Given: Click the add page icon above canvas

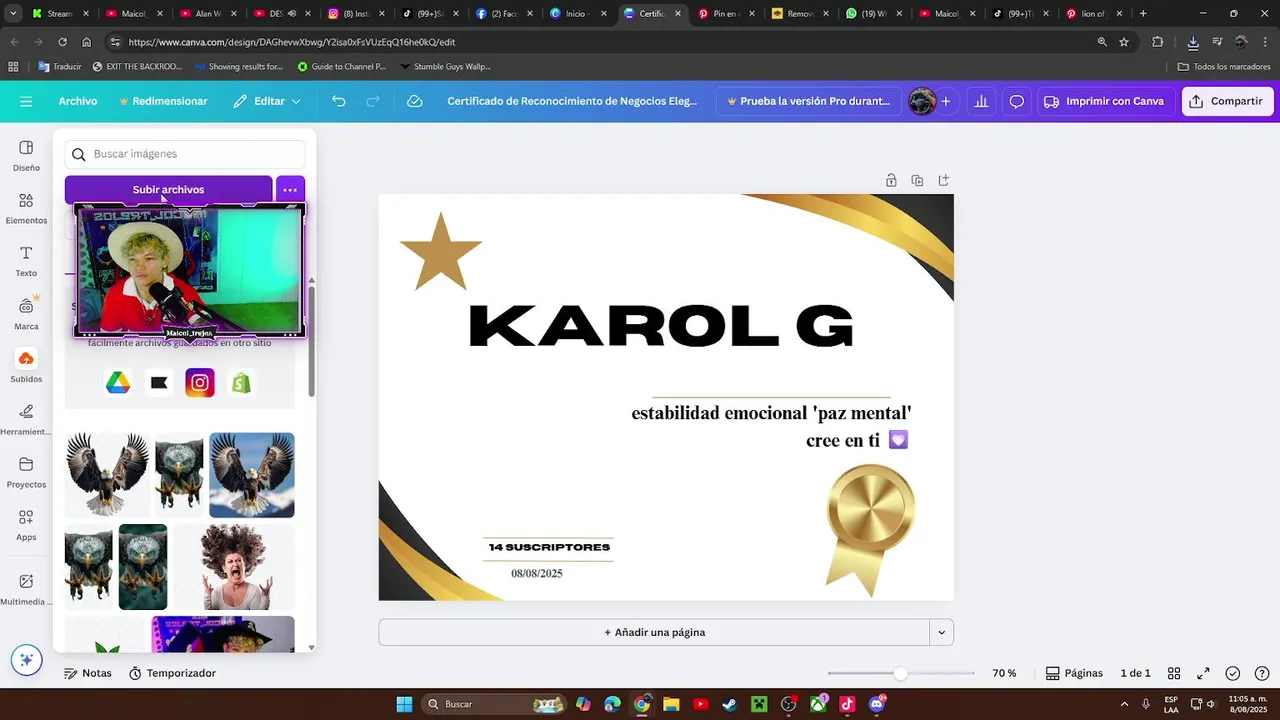Looking at the screenshot, I should pos(943,180).
